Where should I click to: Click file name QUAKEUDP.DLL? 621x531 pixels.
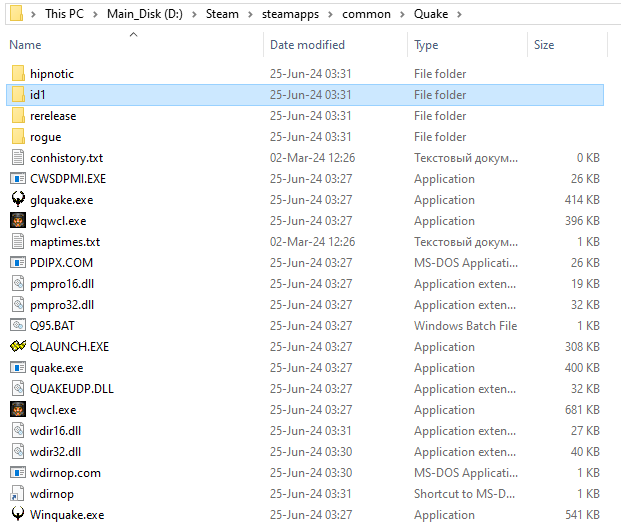(72, 389)
